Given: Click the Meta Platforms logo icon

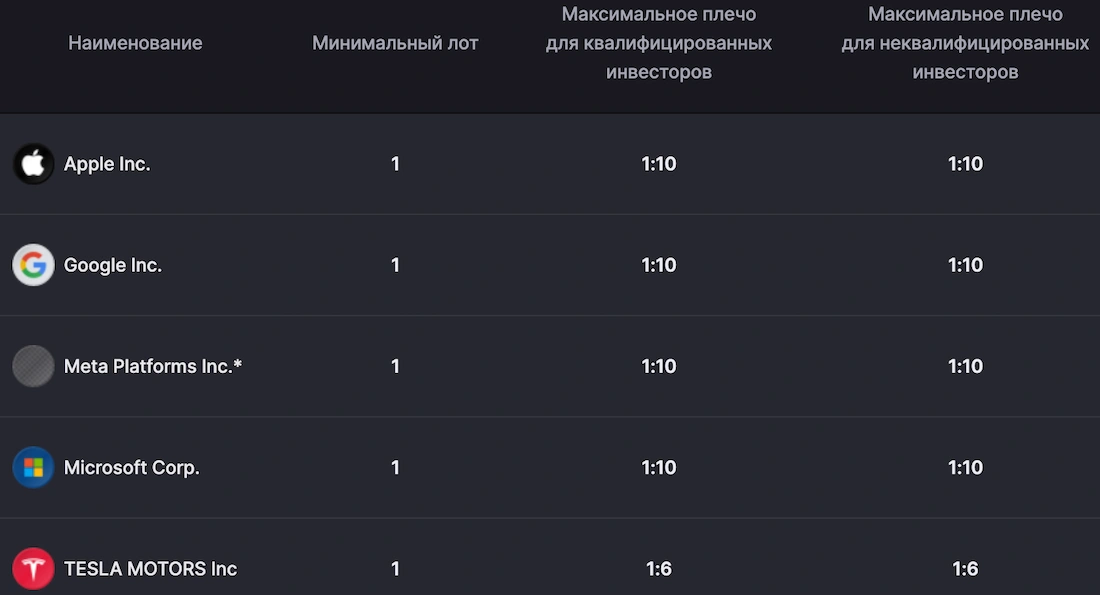Looking at the screenshot, I should [33, 366].
